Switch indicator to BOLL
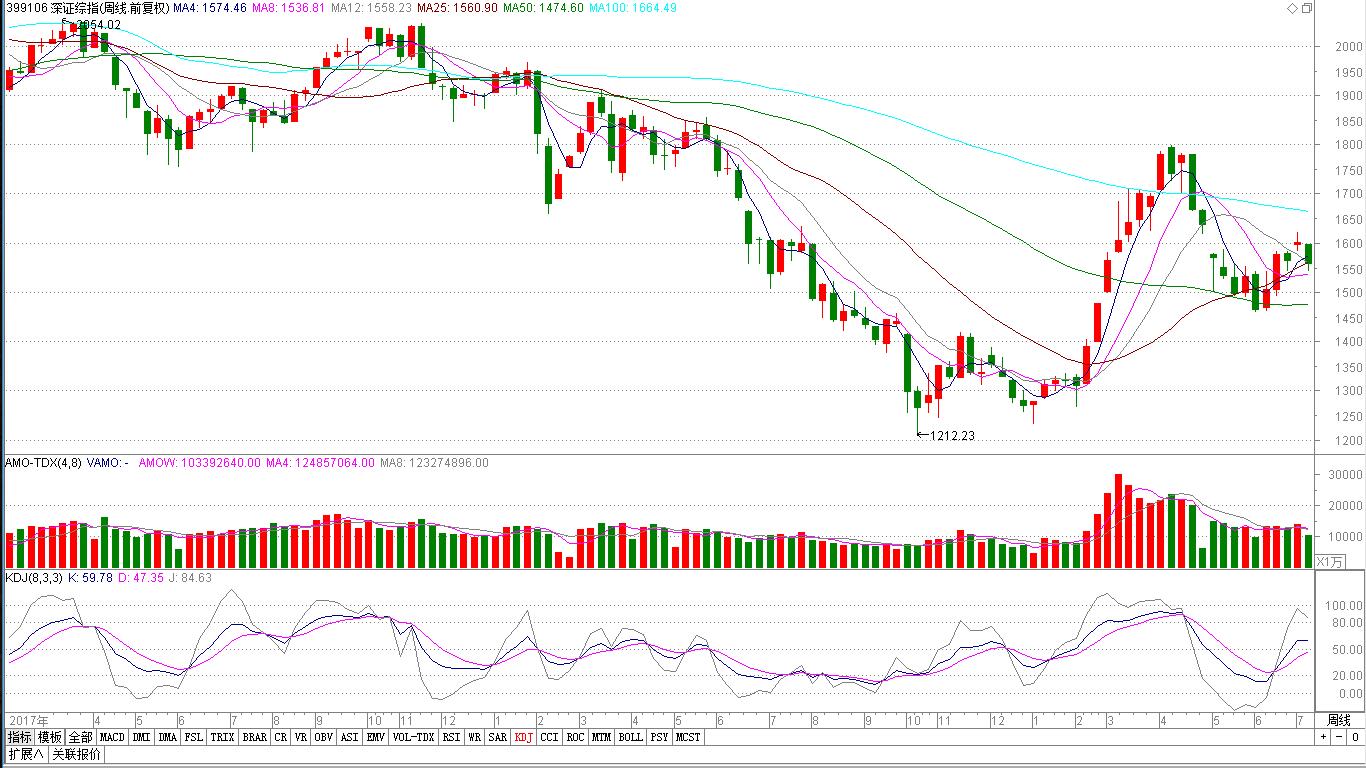 (630, 737)
